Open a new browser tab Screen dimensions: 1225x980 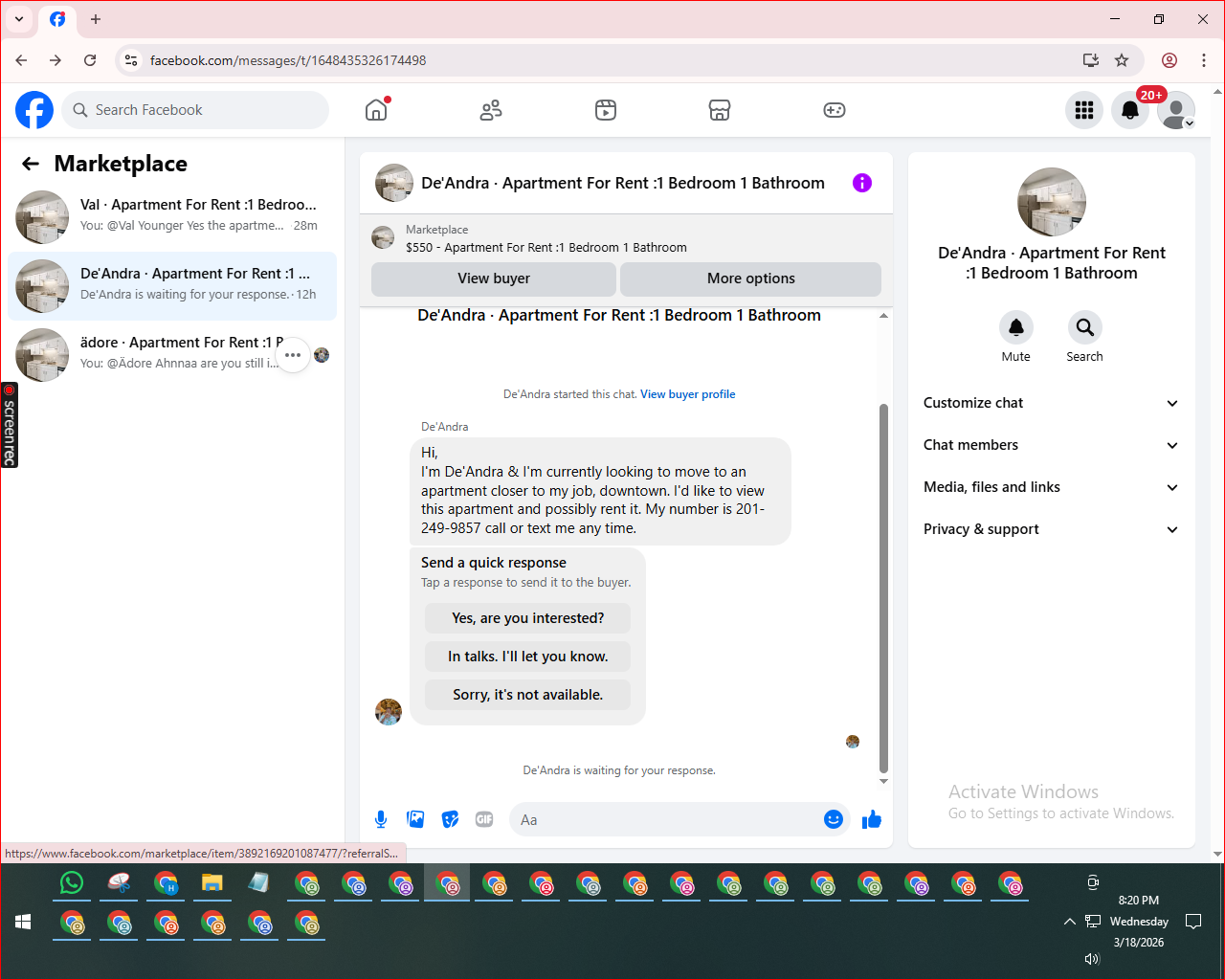pyautogui.click(x=96, y=19)
